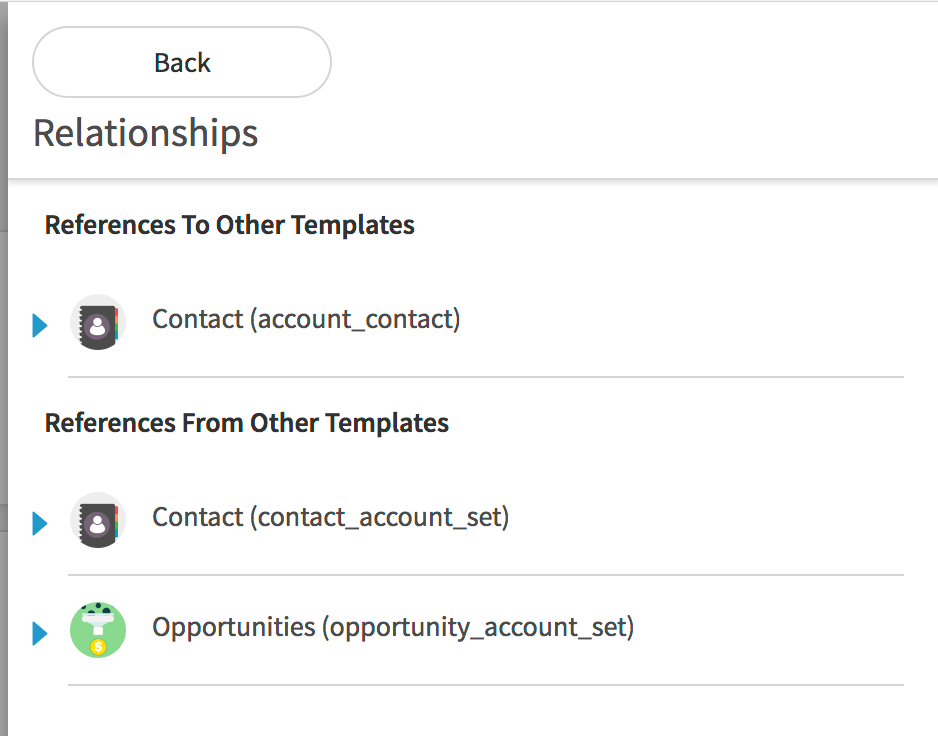938x736 pixels.
Task: Click the References From Other Templates heading
Action: click(x=246, y=423)
